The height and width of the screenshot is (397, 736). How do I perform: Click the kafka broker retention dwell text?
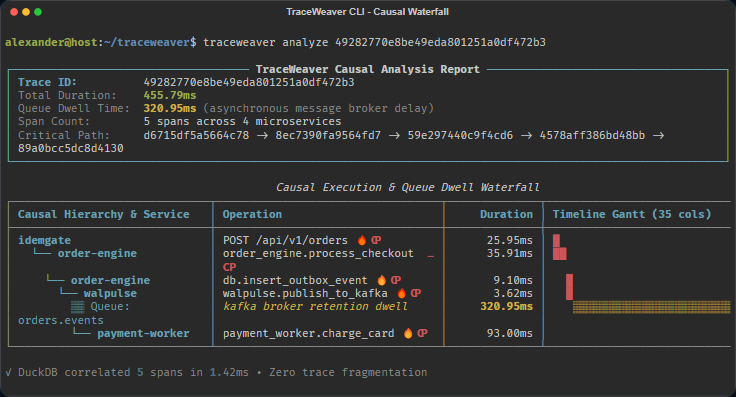pyautogui.click(x=315, y=306)
